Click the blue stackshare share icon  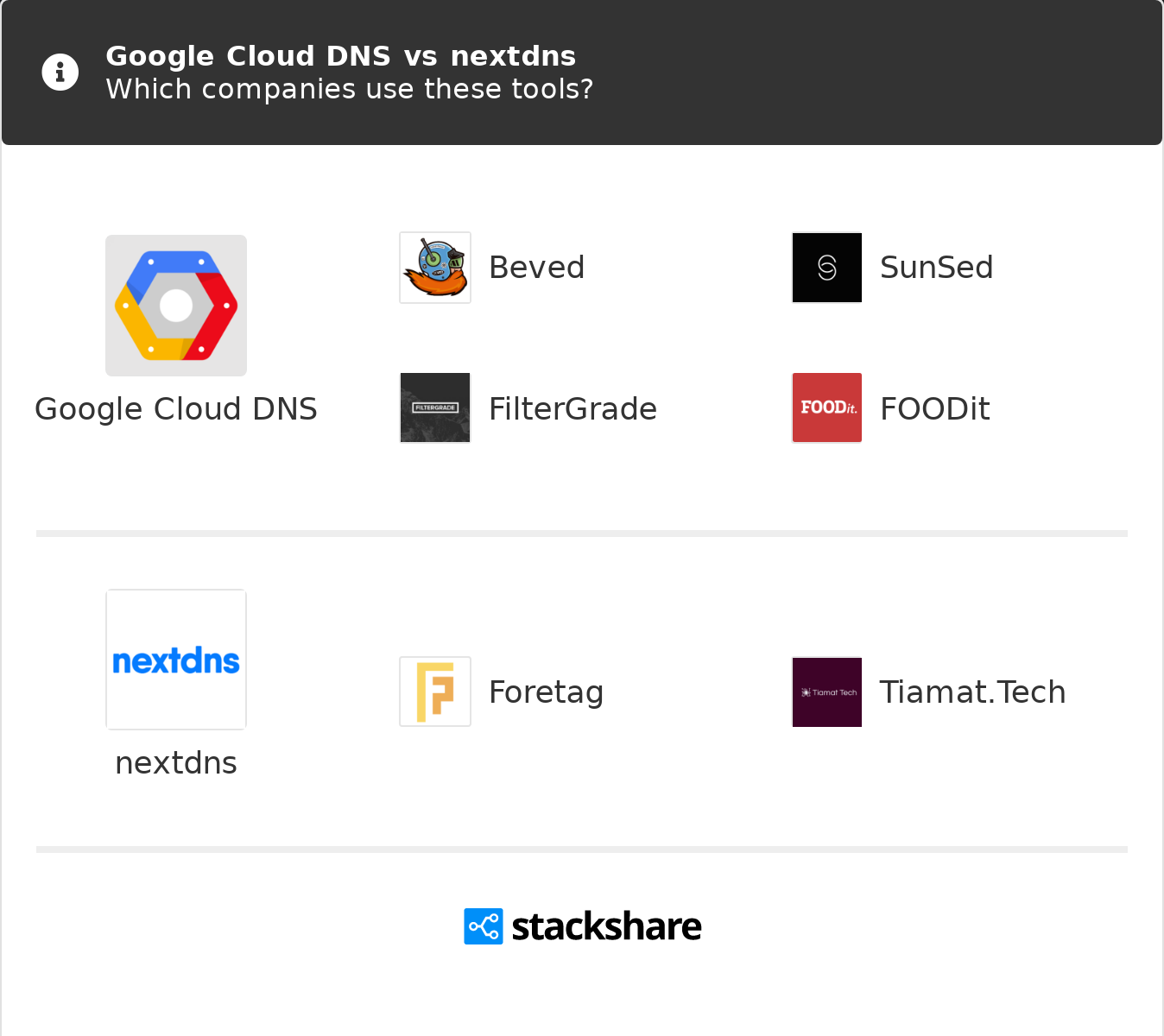point(484,926)
